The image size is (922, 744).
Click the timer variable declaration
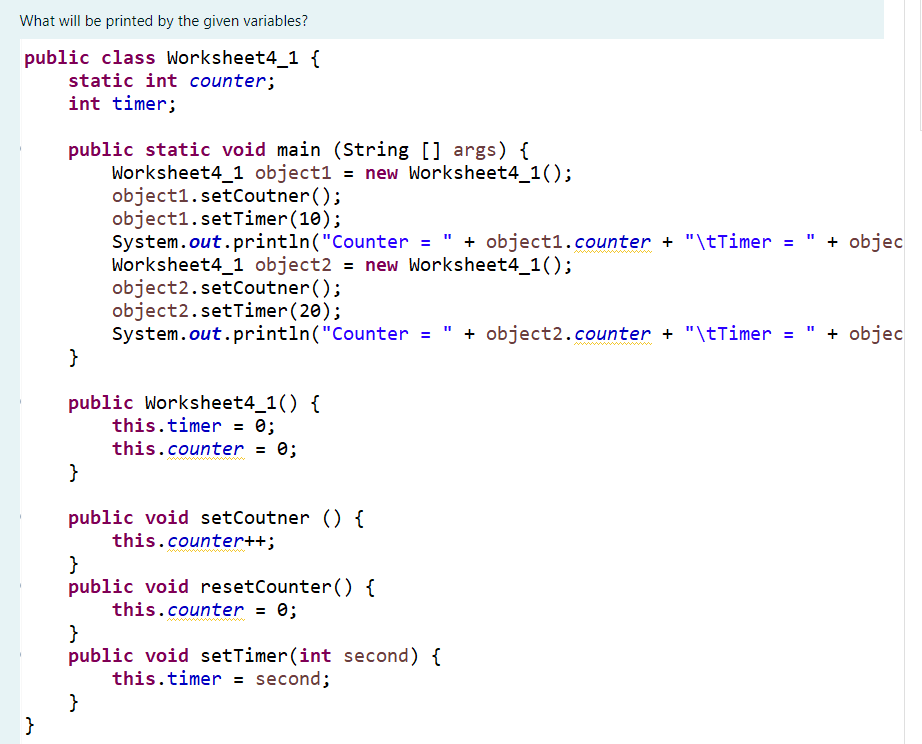[x=139, y=103]
